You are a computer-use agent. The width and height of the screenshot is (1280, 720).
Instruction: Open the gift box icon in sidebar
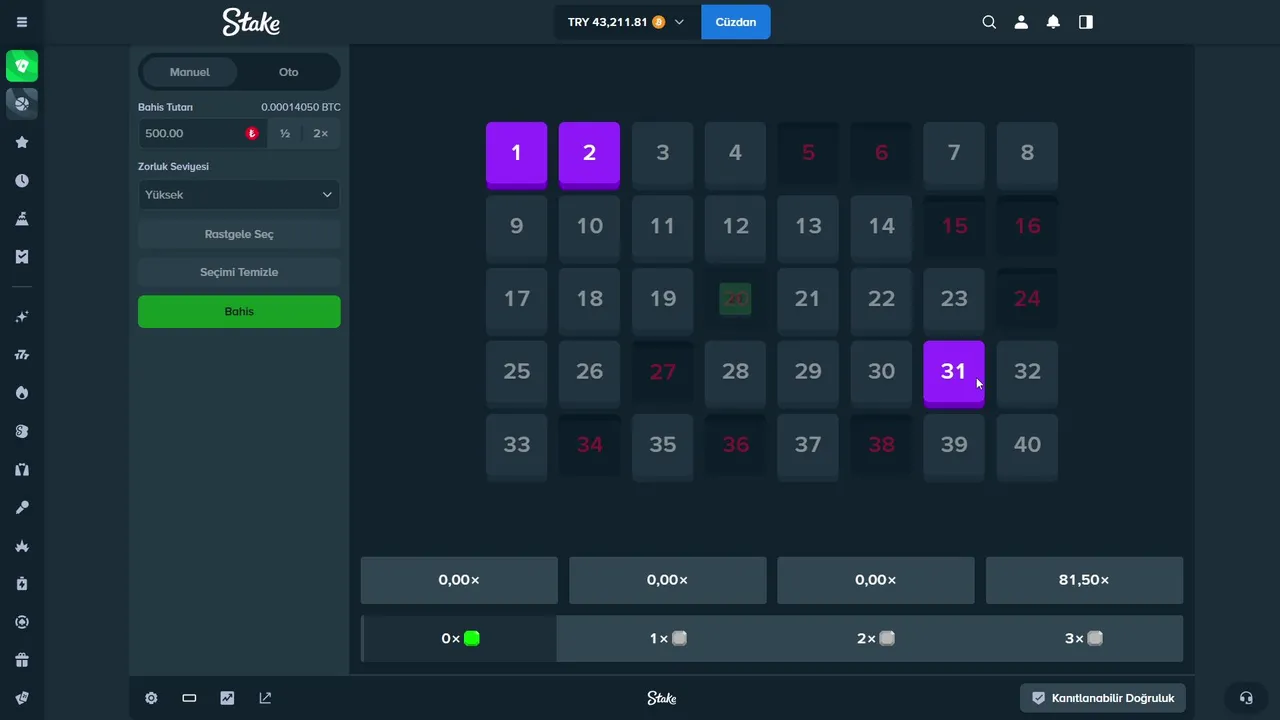pos(22,660)
